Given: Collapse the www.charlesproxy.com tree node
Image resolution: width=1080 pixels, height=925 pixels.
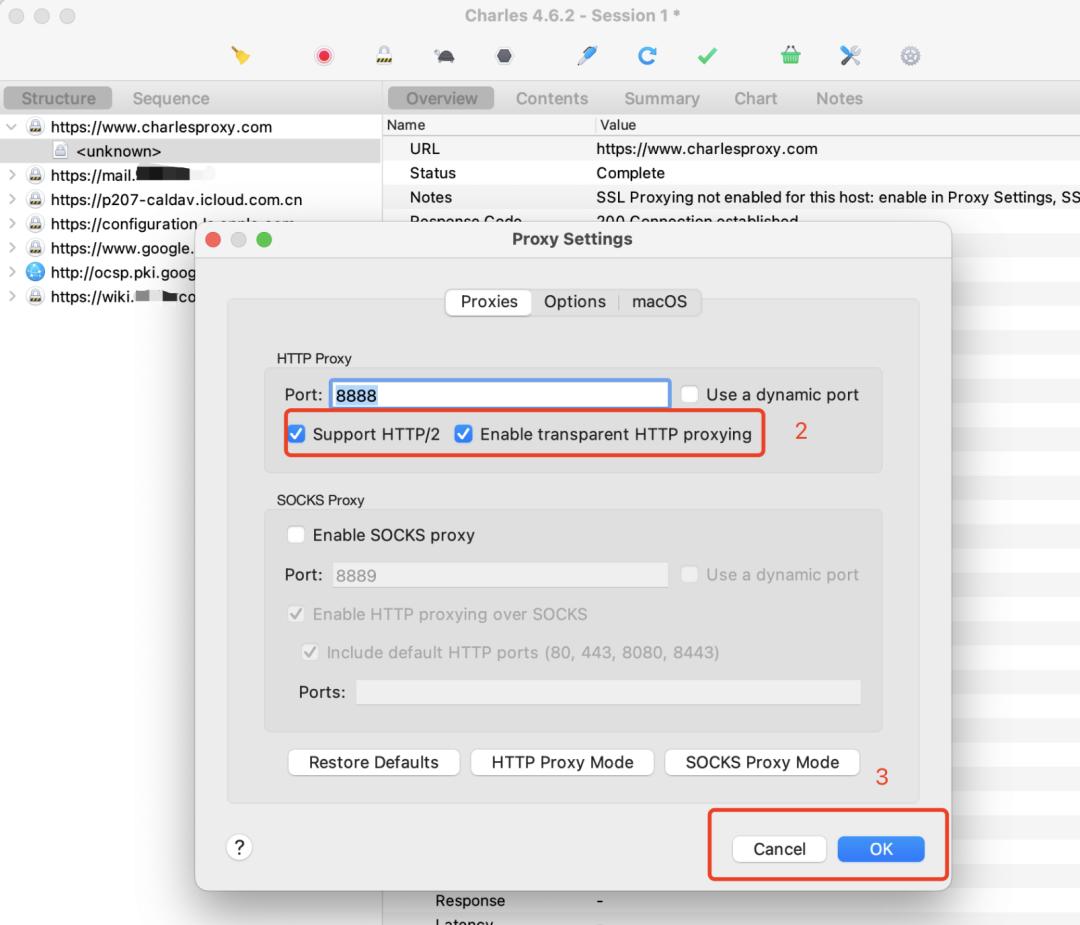Looking at the screenshot, I should tap(12, 127).
